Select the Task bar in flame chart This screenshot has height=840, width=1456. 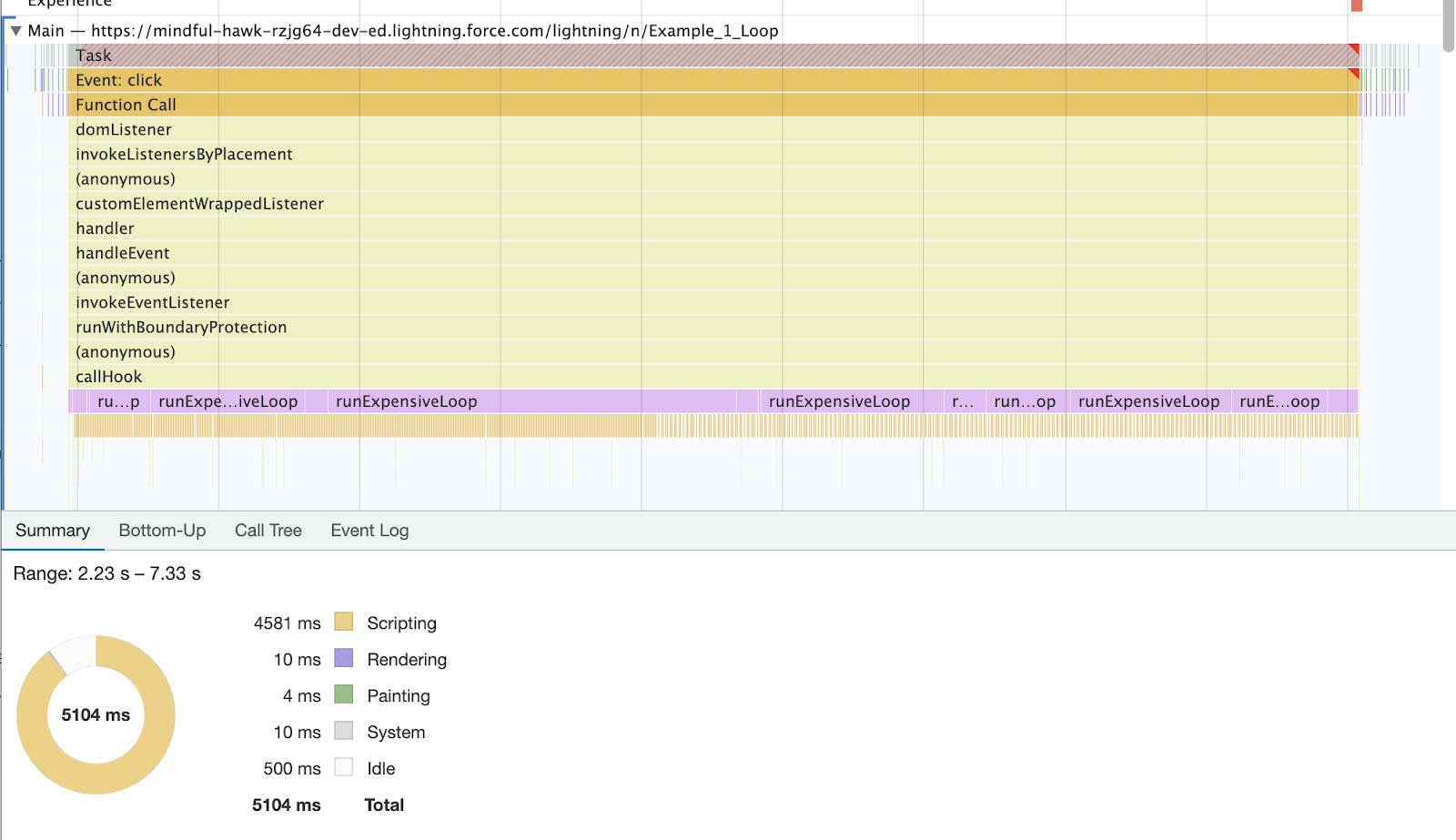click(x=713, y=56)
